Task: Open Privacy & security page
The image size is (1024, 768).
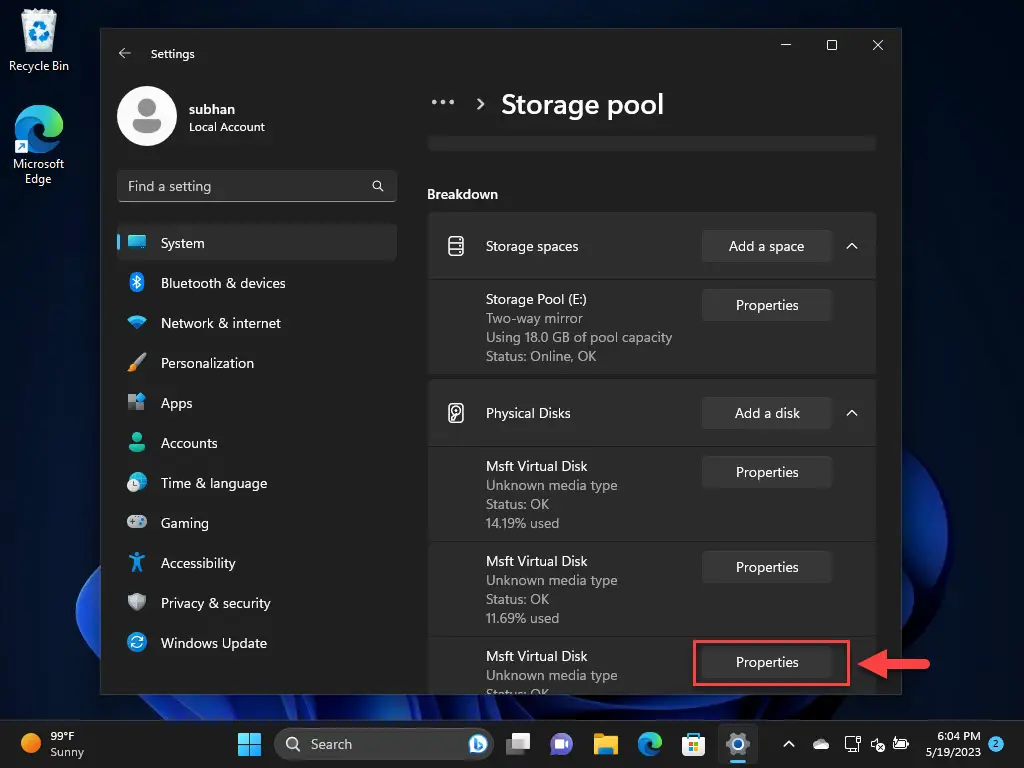Action: point(215,603)
